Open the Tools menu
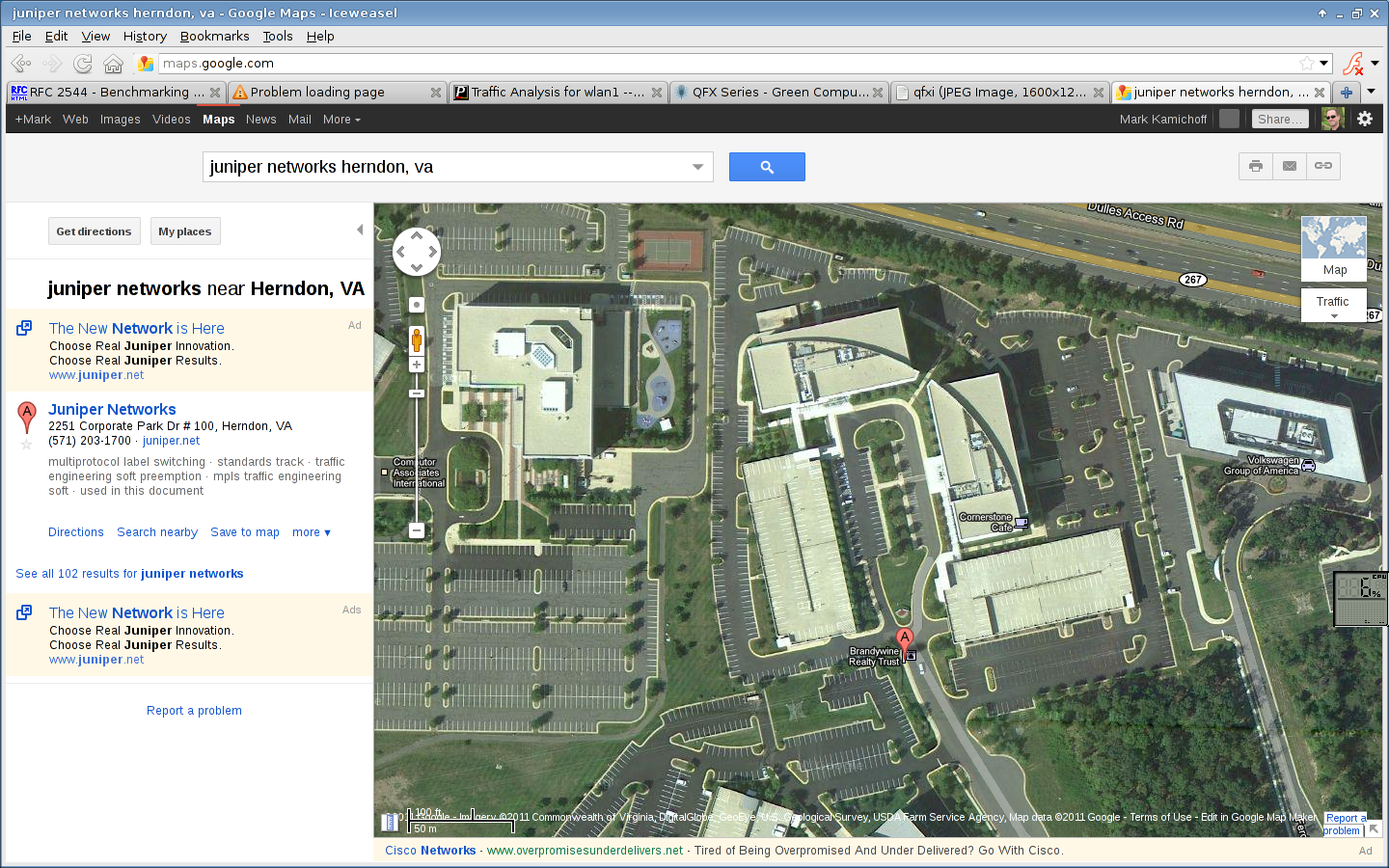The width and height of the screenshot is (1389, 868). 278,37
